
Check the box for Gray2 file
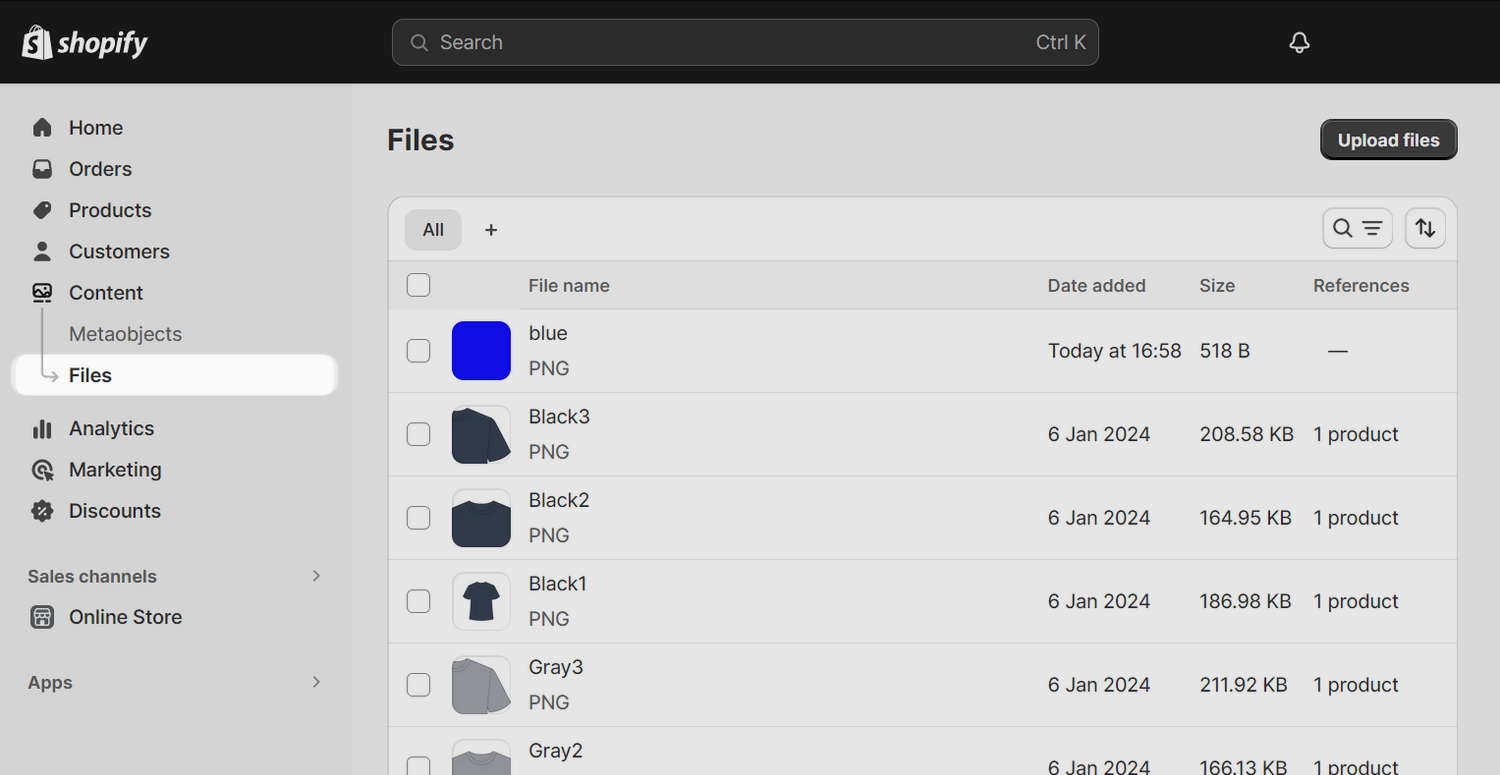(x=419, y=766)
